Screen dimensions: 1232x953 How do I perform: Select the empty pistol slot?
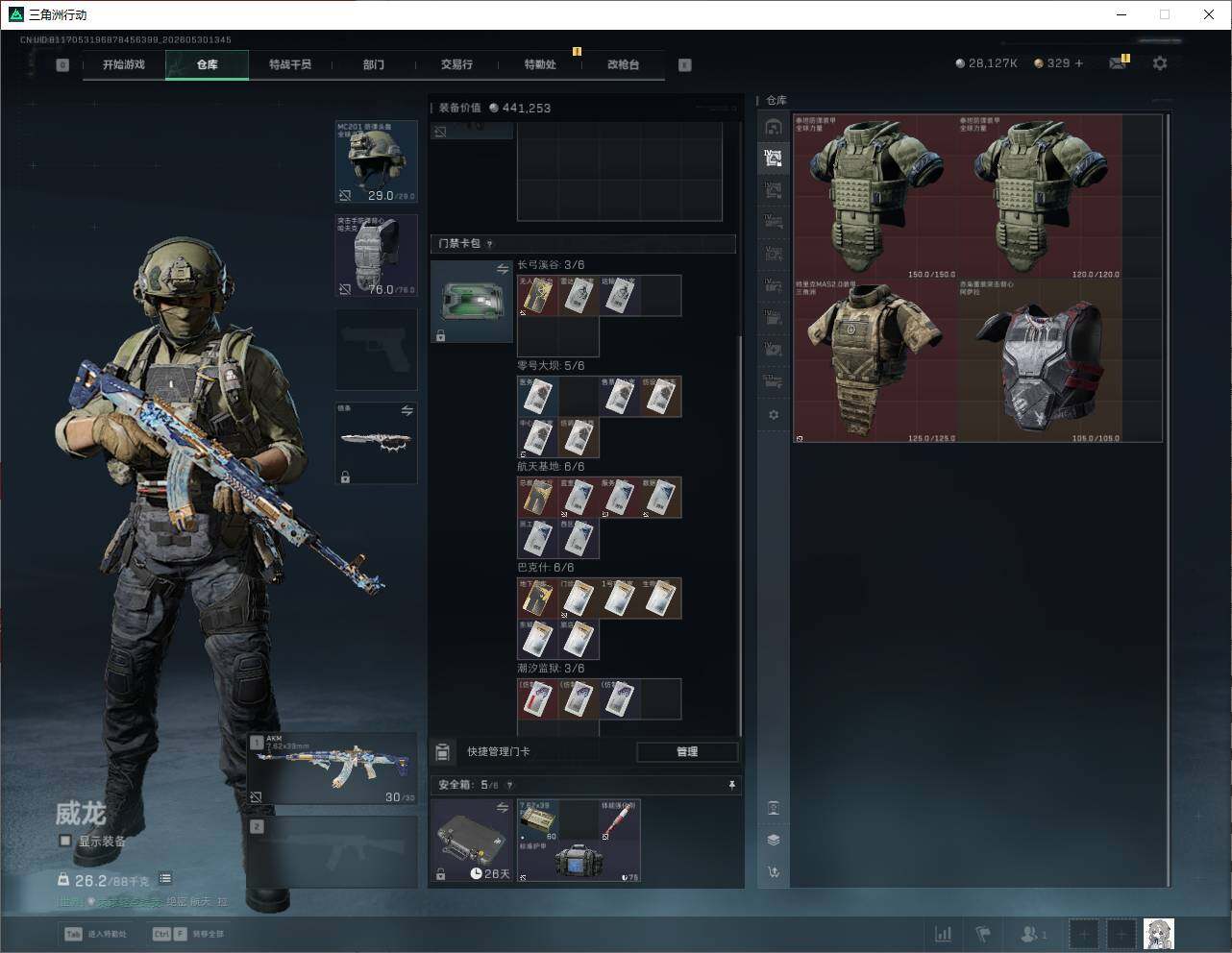[376, 349]
